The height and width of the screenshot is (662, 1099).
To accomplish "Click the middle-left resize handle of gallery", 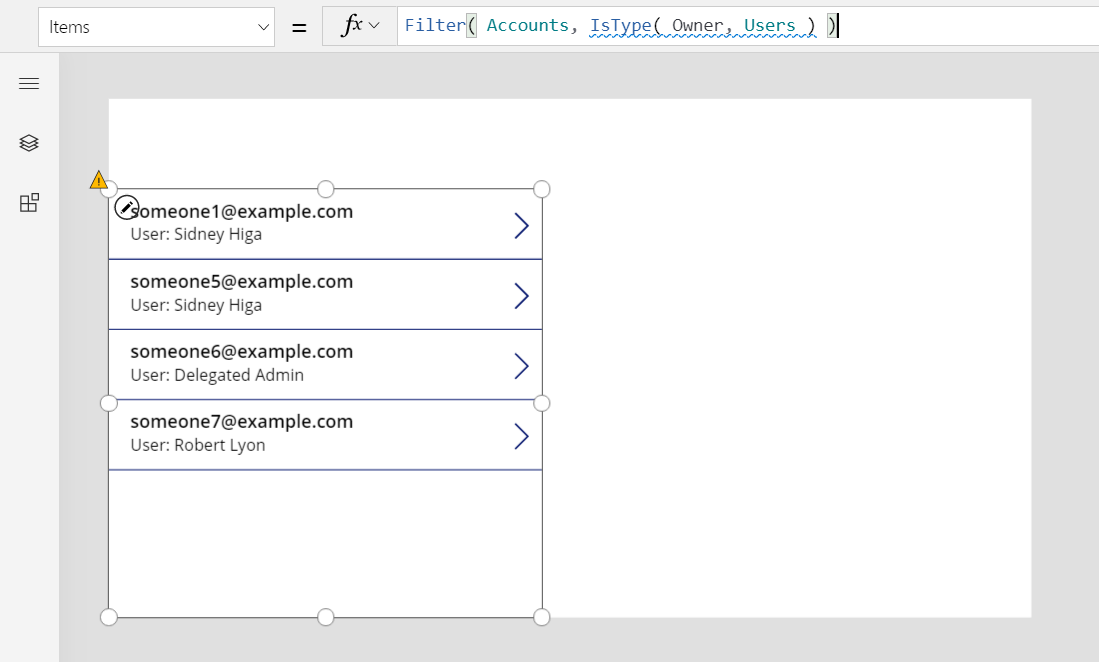I will (x=109, y=404).
